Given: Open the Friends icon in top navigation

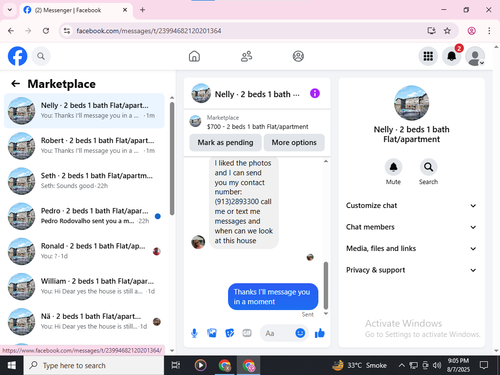Looking at the screenshot, I should pos(246,56).
